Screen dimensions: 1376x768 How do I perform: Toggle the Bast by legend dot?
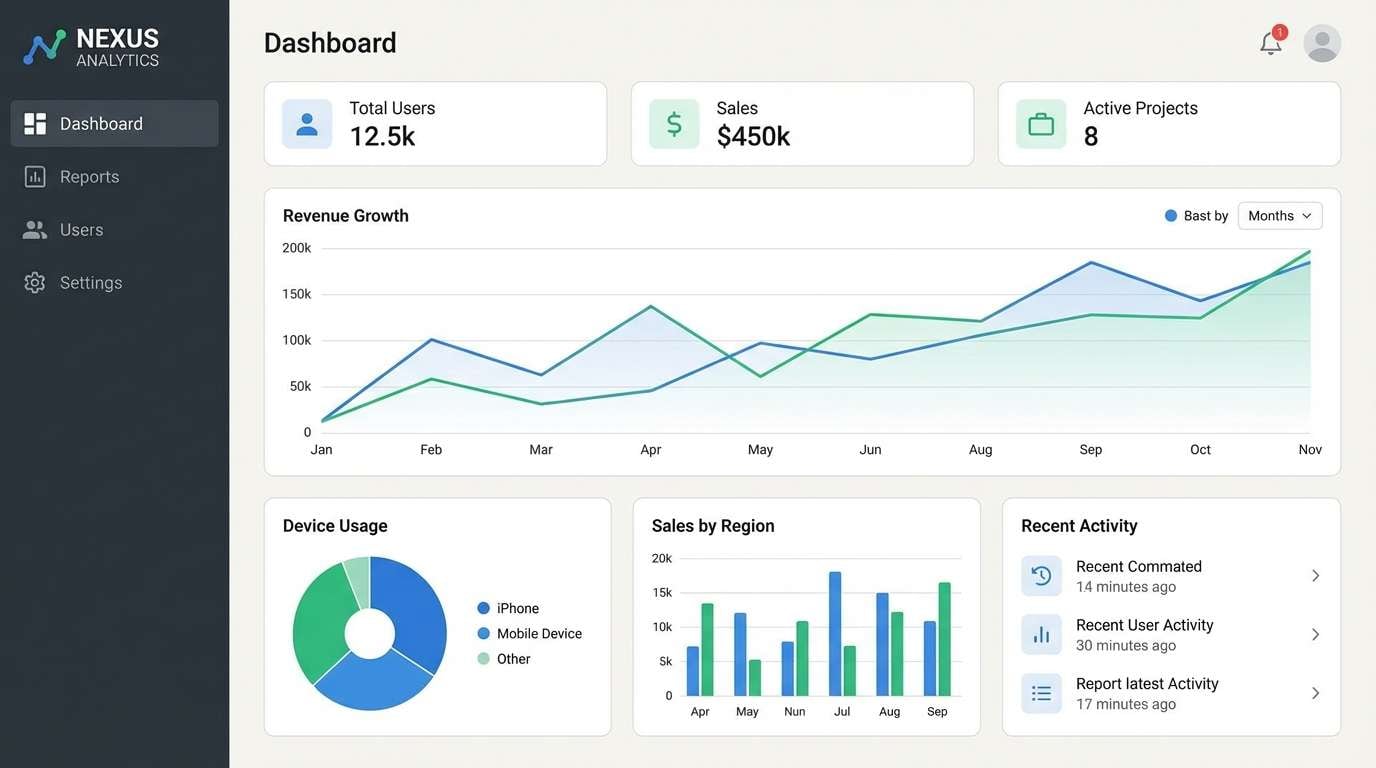[x=1169, y=215]
